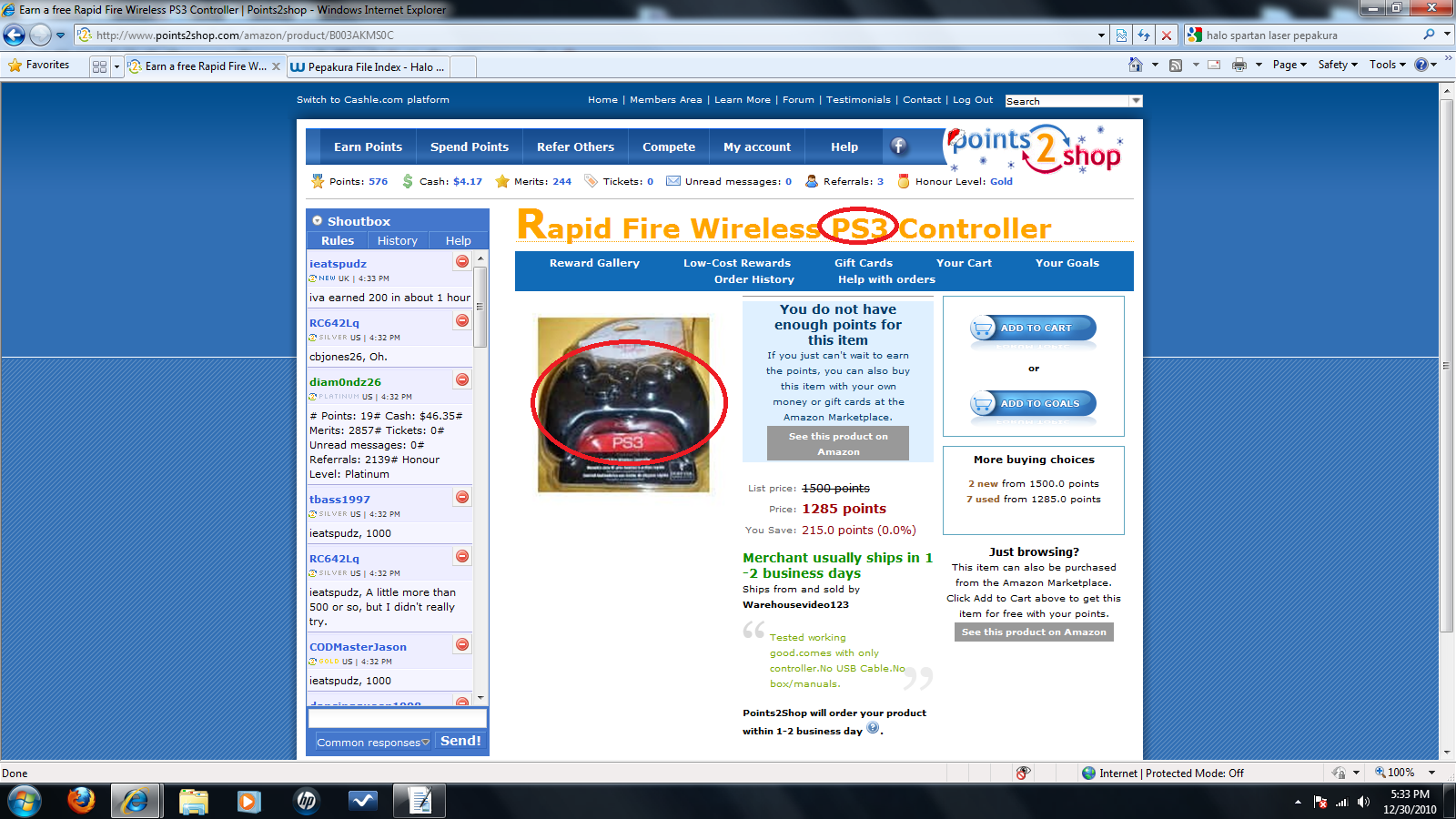Click the ADD TO CART button
This screenshot has height=819, width=1456.
coord(1033,328)
